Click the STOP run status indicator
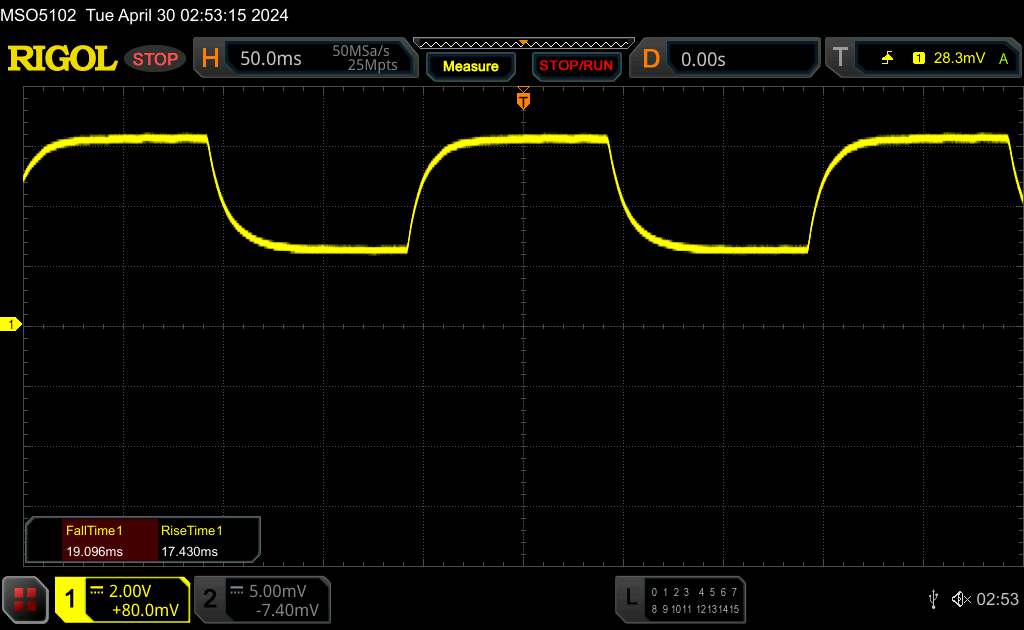Viewport: 1024px width, 630px height. [x=156, y=59]
